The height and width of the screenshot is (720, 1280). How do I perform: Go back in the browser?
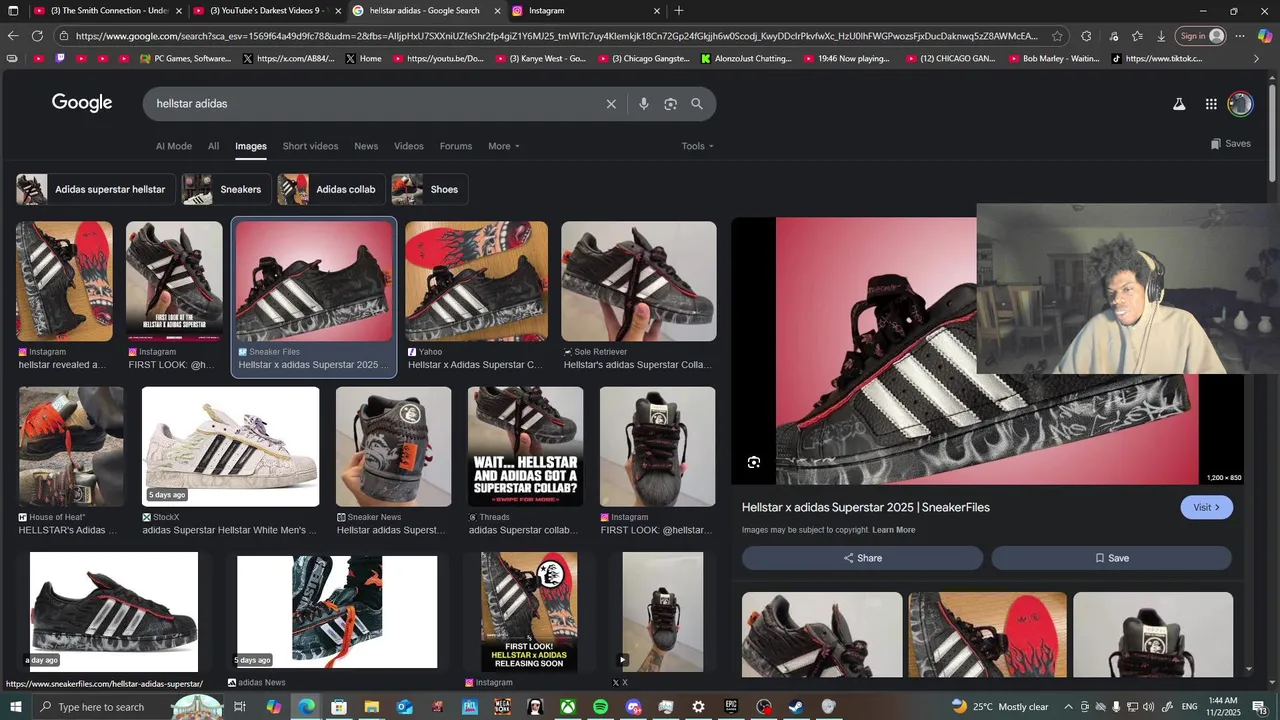coord(12,36)
